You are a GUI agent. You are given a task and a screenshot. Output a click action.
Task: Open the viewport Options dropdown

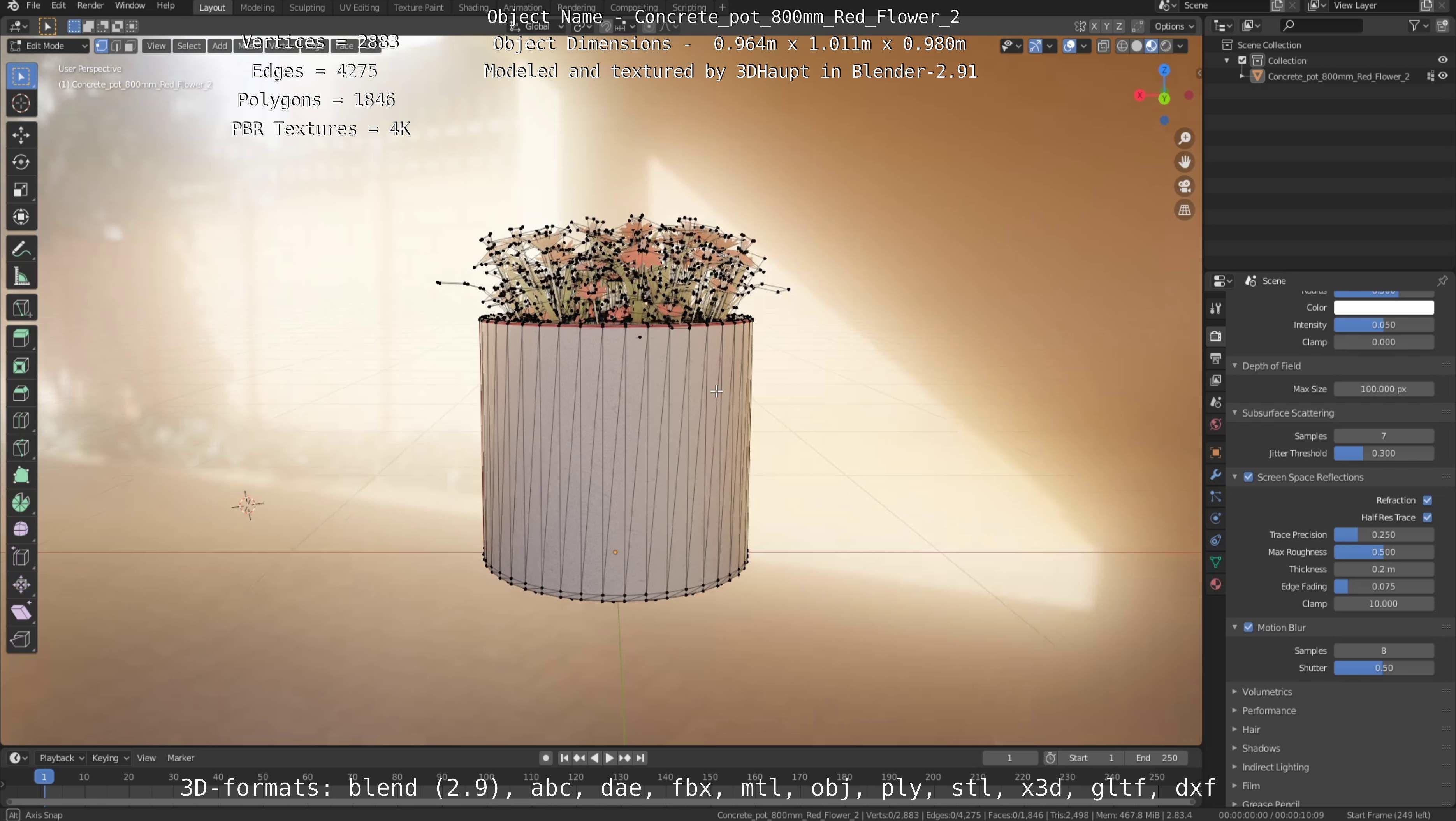tap(1174, 26)
